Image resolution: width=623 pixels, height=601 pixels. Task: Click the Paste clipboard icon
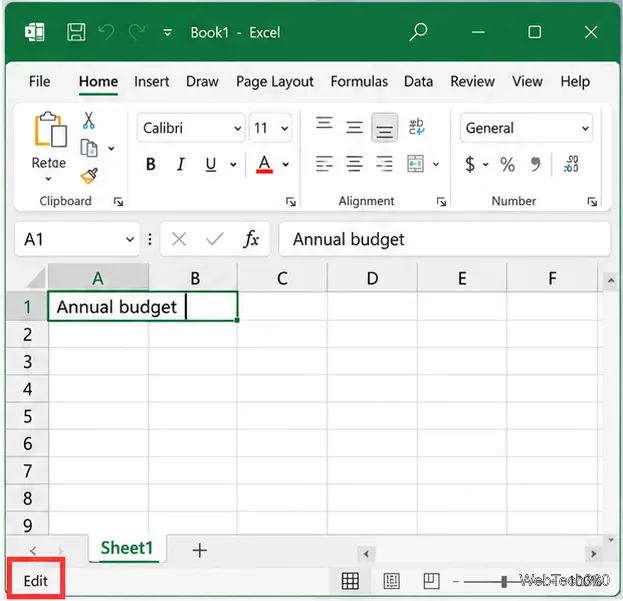tap(50, 129)
